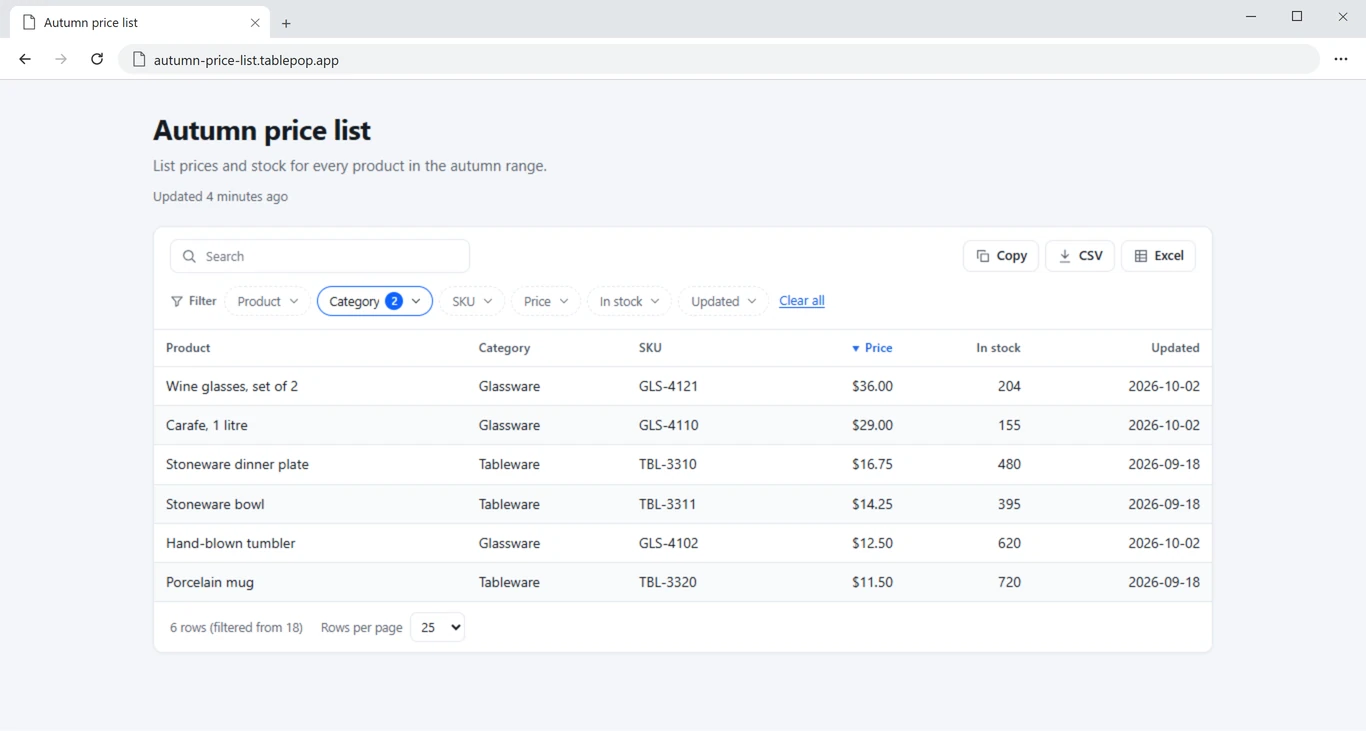The image size is (1366, 731).
Task: Click the stock value "480"
Action: (x=1009, y=464)
